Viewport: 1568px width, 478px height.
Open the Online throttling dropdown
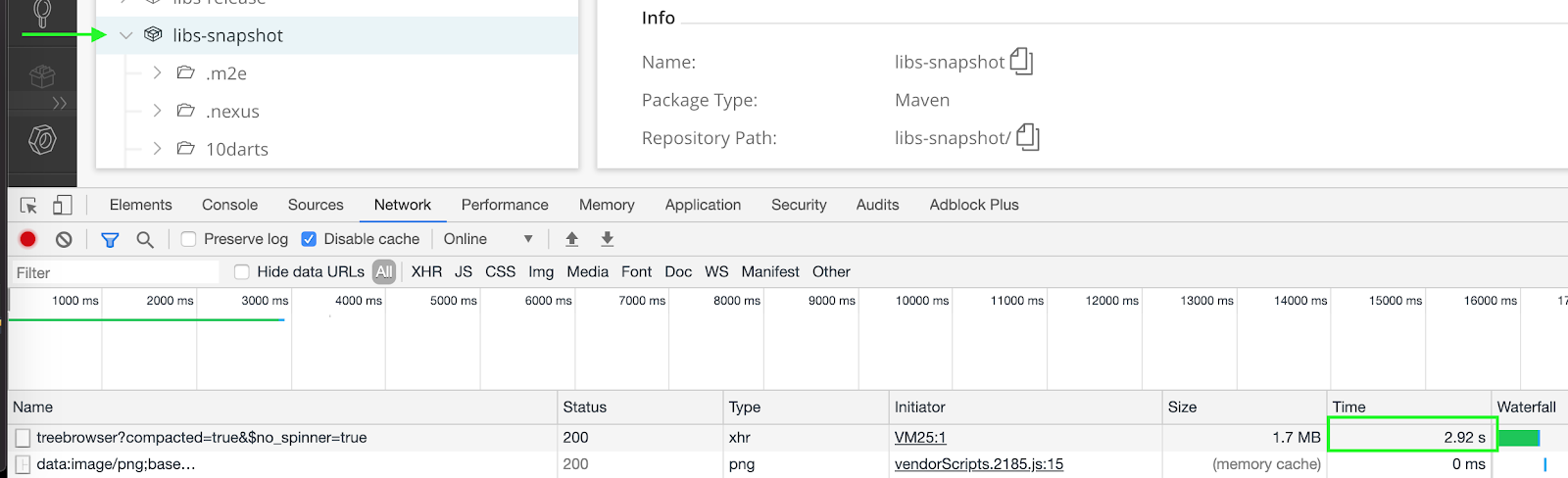coord(487,239)
